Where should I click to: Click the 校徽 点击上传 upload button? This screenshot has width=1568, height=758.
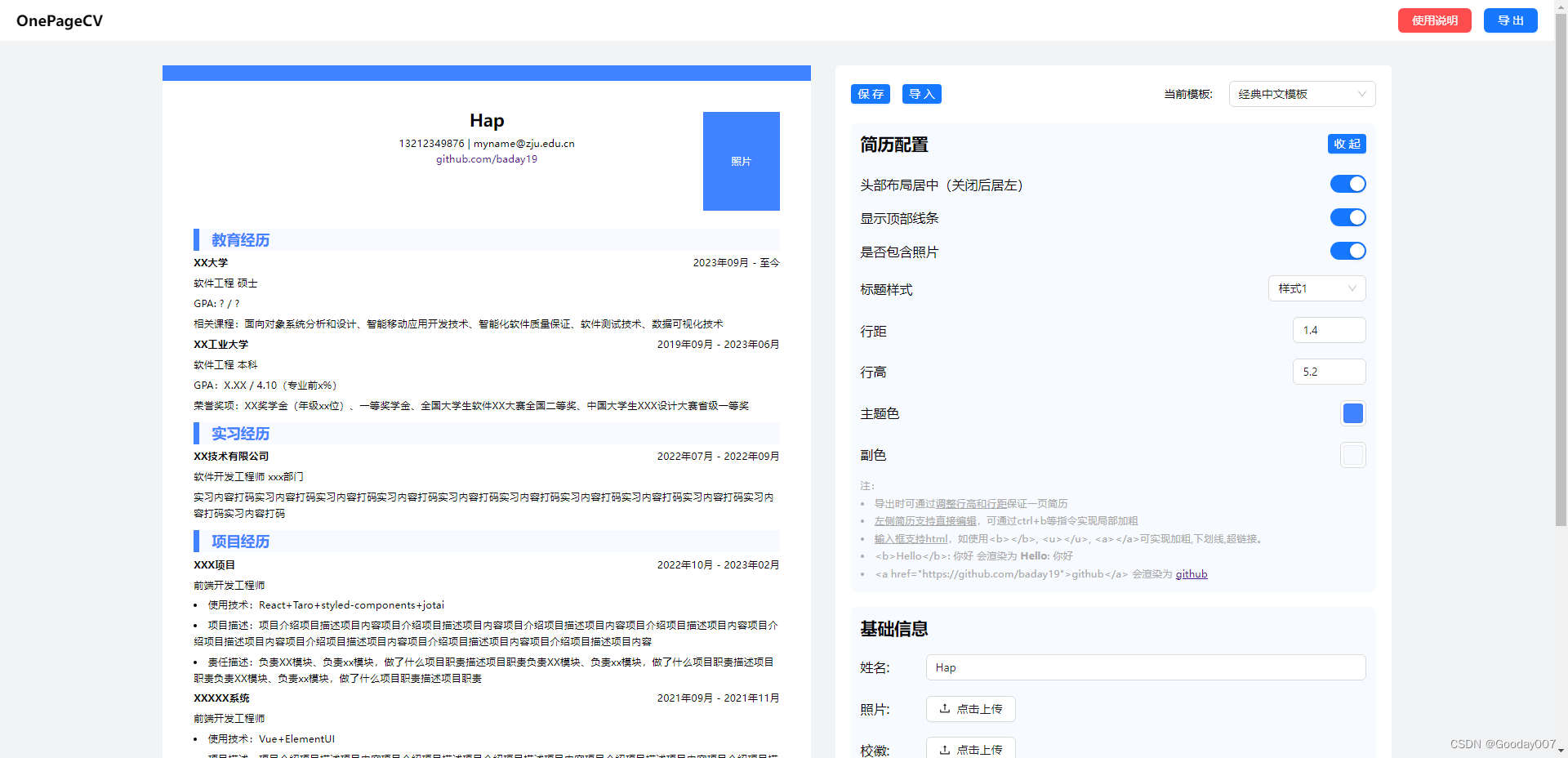coord(970,748)
